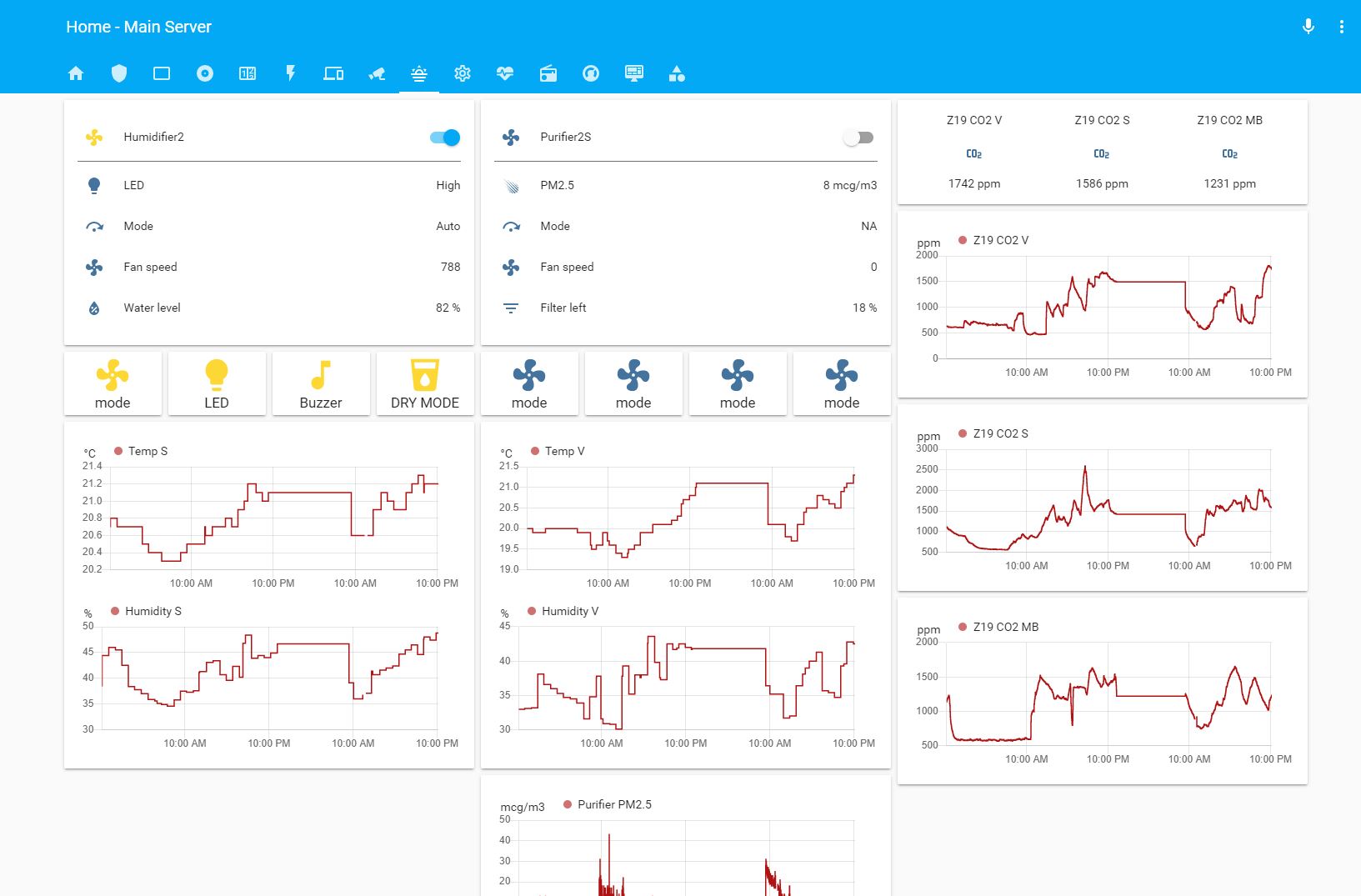Open humidifier Mode value Auto

tap(448, 226)
